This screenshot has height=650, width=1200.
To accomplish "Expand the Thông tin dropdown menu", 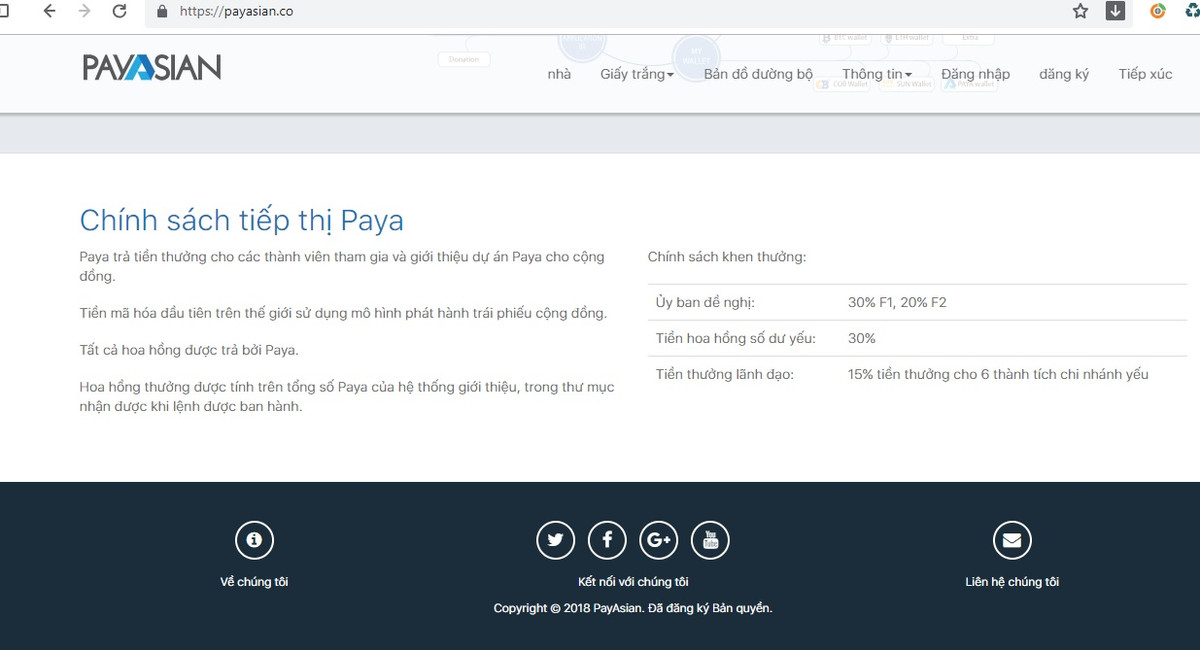I will (877, 74).
